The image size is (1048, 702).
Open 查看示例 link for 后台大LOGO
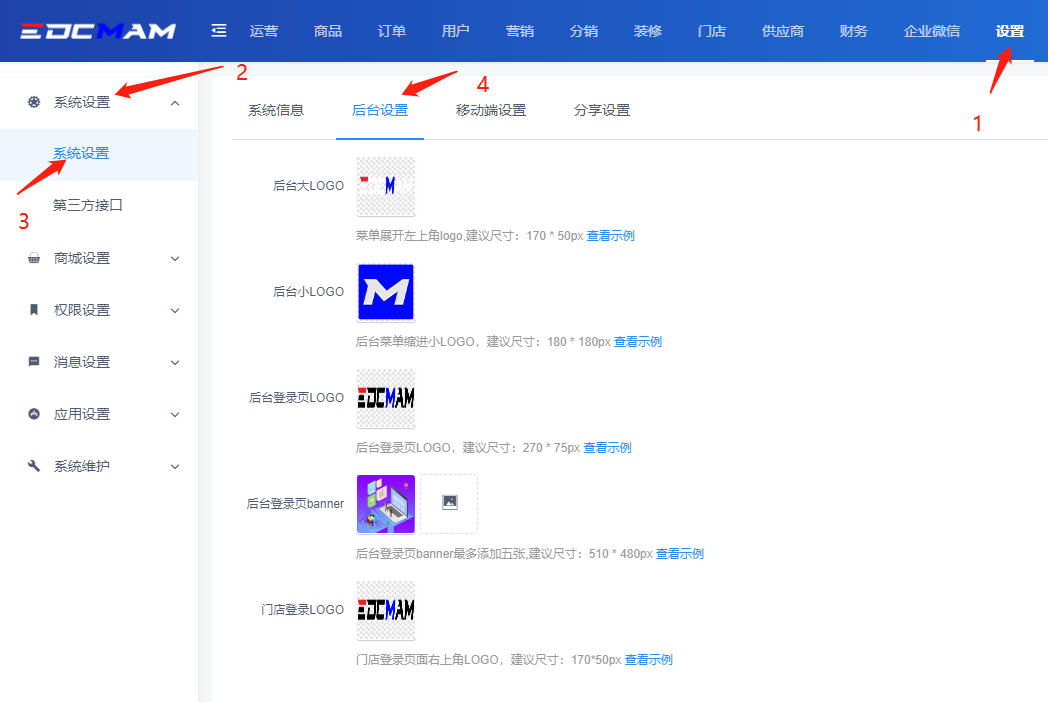610,236
